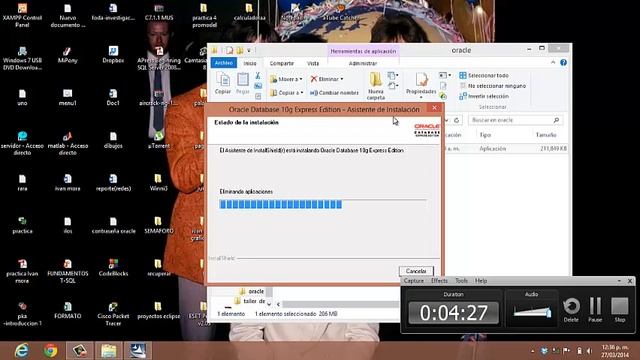Select the Dropbox desktop icon
This screenshot has height=360, width=640.
click(x=113, y=55)
